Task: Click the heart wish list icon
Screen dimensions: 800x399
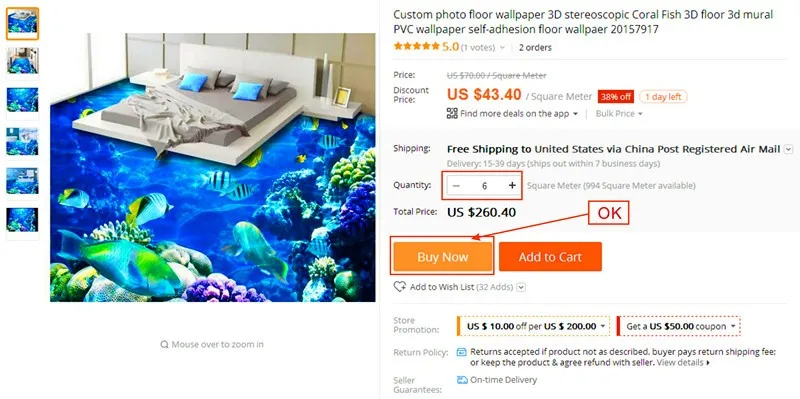Action: click(399, 287)
